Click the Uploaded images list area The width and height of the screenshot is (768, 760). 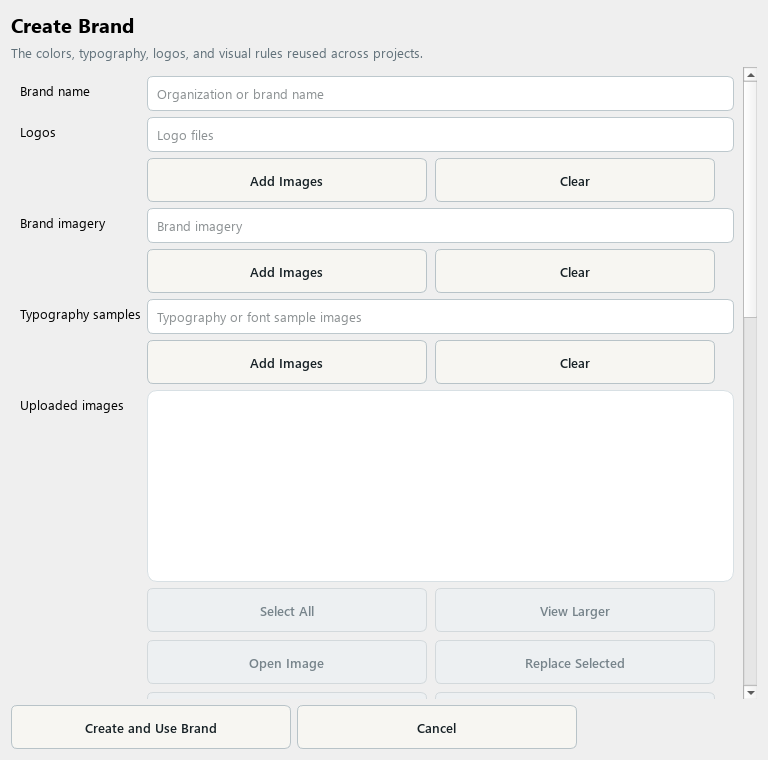pyautogui.click(x=440, y=486)
